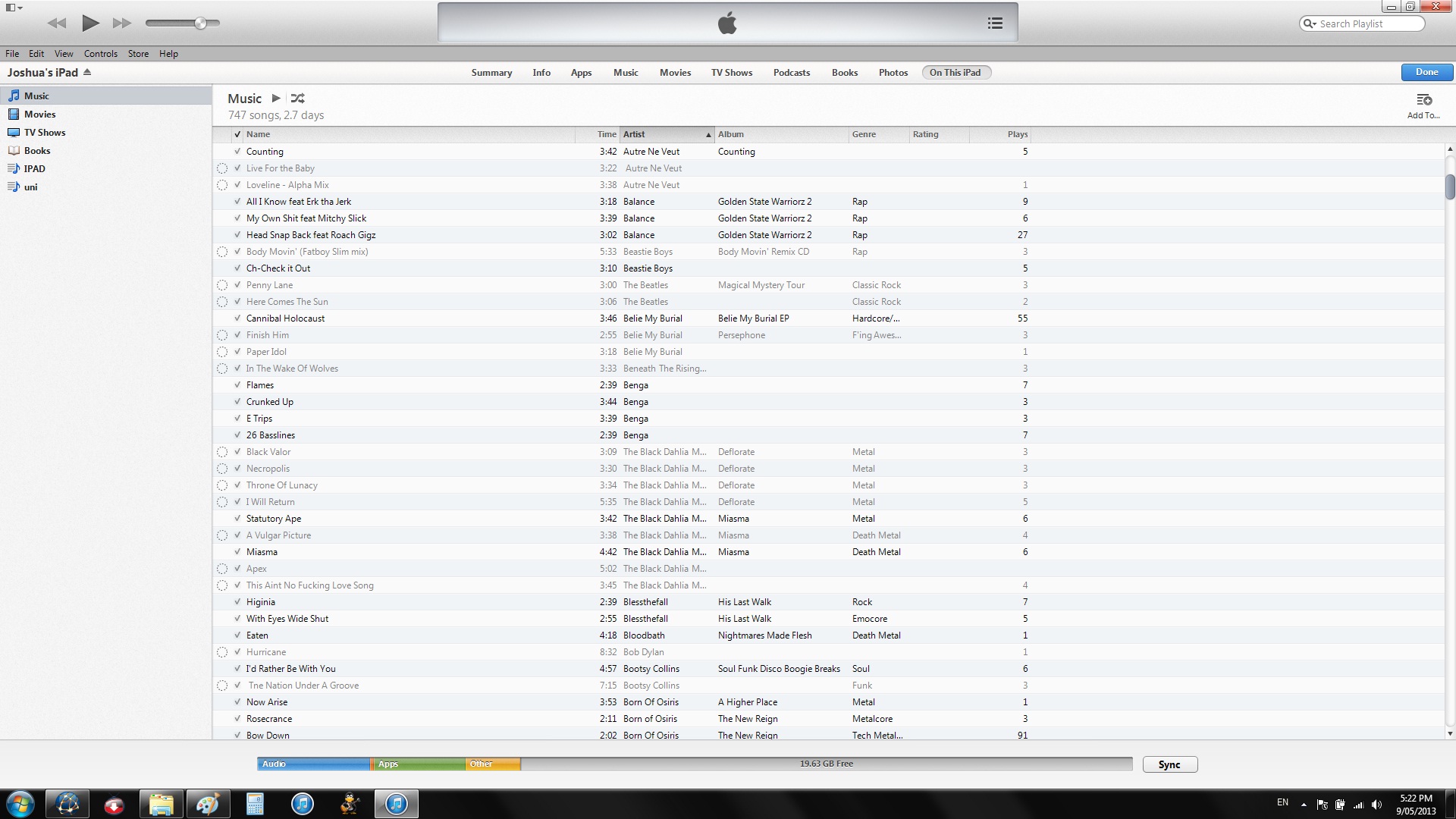This screenshot has width=1456, height=819.
Task: Click the Done button
Action: click(1426, 72)
